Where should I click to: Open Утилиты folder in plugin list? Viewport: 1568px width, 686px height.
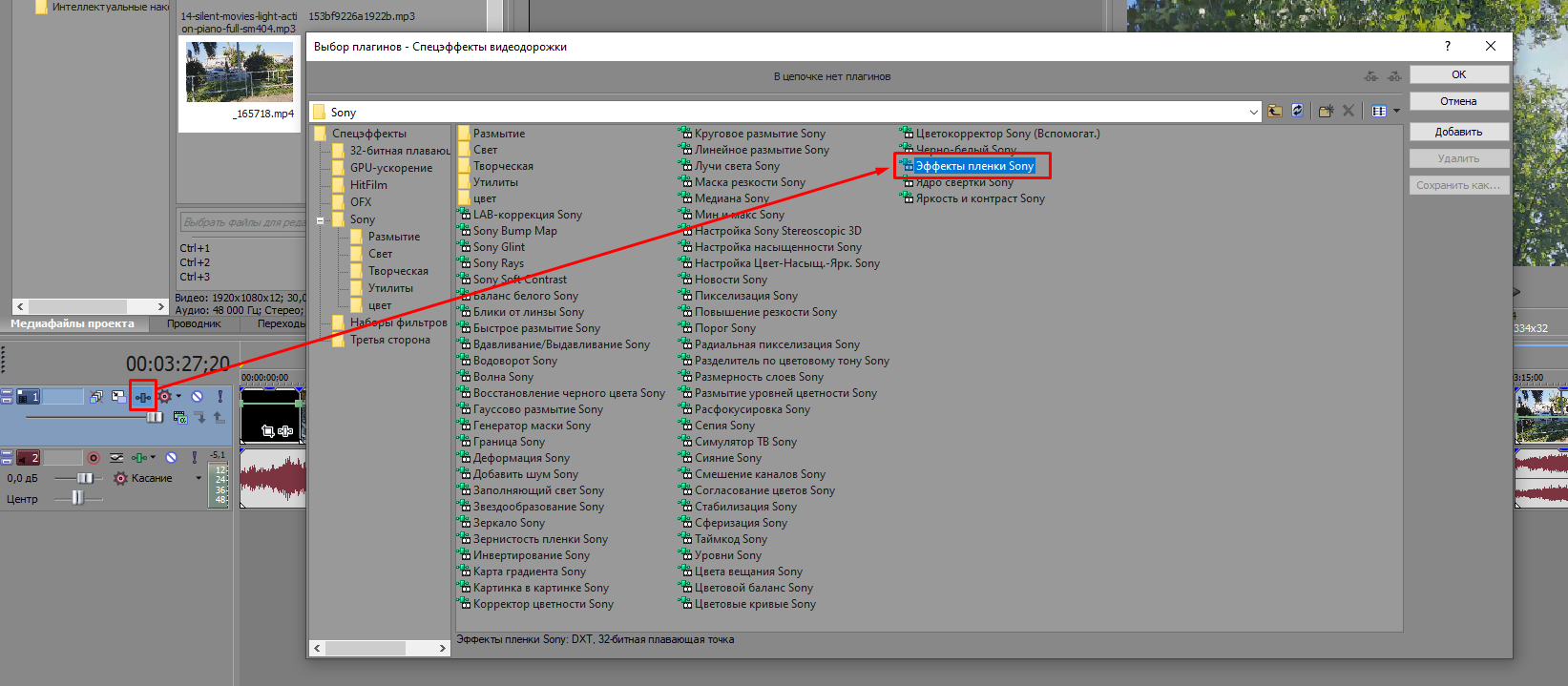point(488,182)
